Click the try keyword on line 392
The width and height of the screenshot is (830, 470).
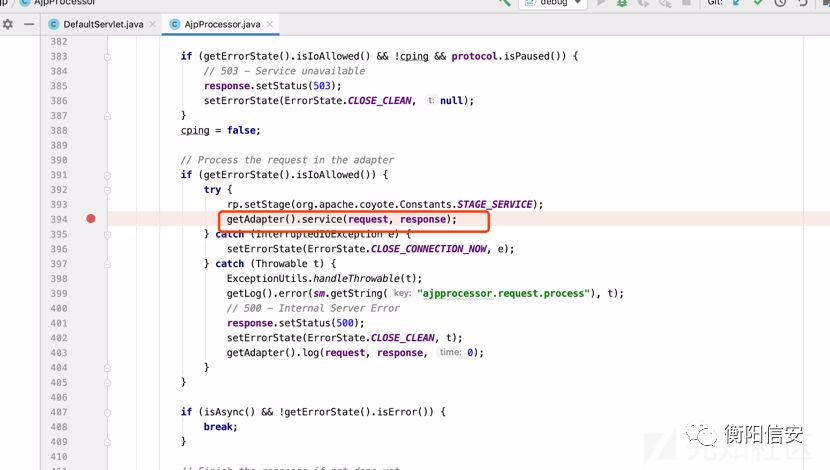[212, 189]
